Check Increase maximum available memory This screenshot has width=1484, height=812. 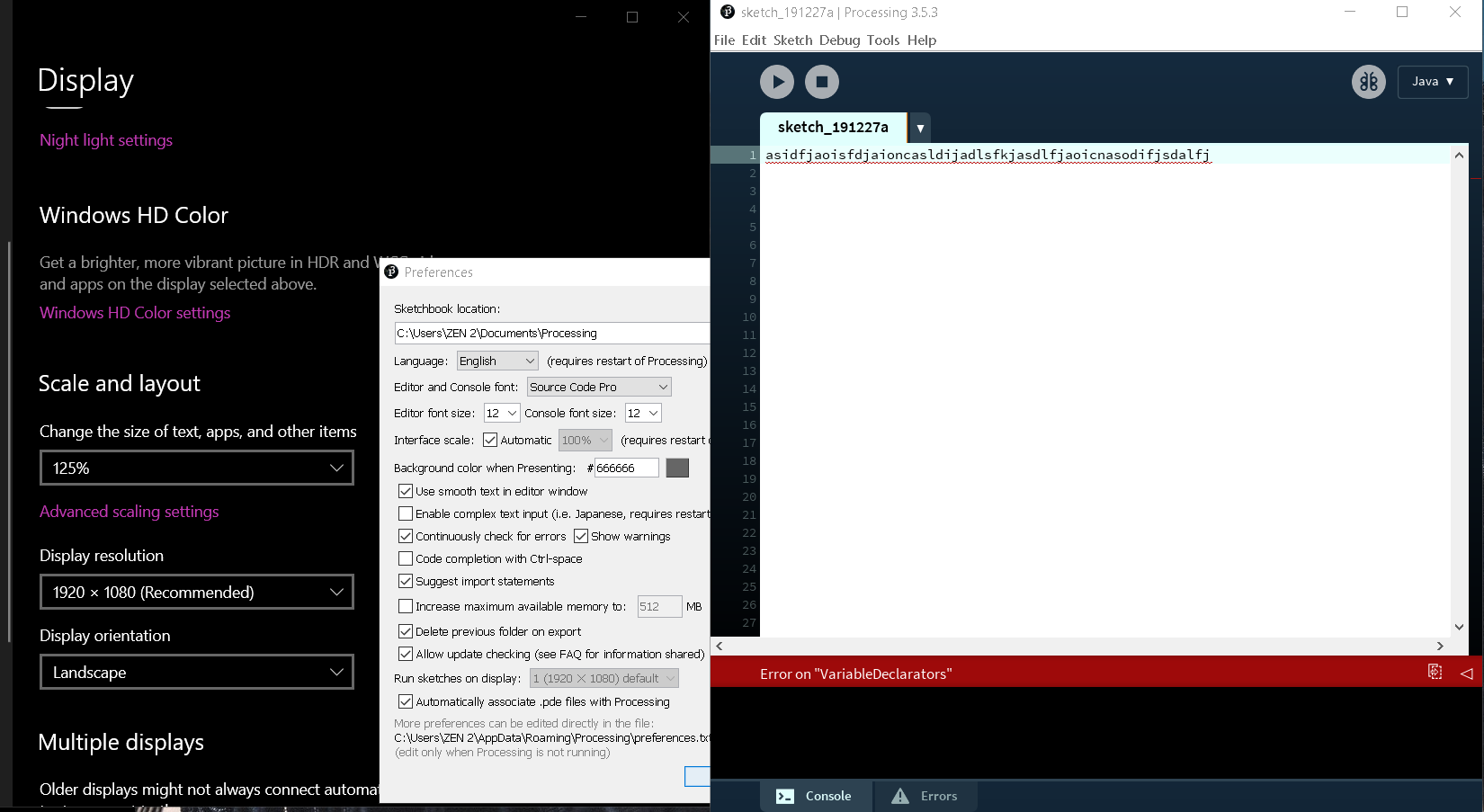click(406, 606)
